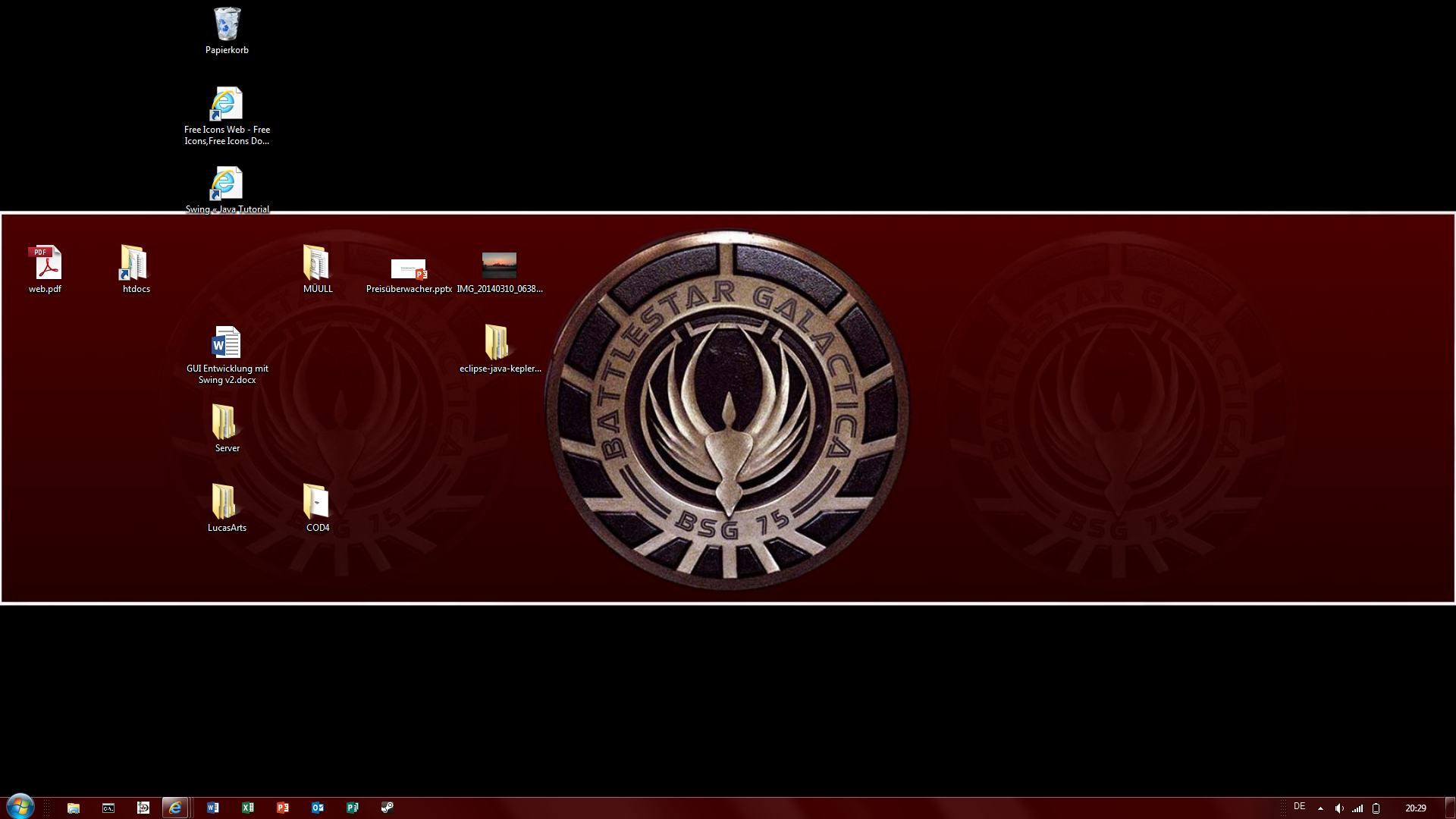
Task: Select the IMG_20140310 image thumbnail
Action: 500,273
